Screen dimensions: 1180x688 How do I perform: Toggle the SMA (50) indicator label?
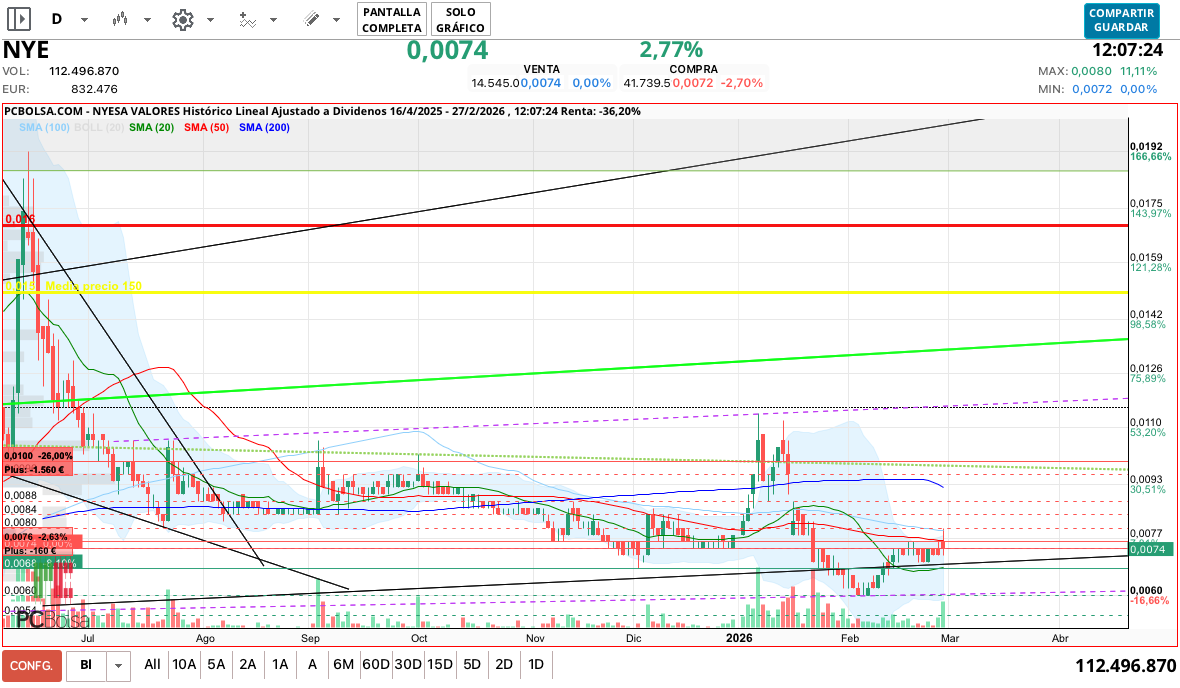click(x=206, y=127)
